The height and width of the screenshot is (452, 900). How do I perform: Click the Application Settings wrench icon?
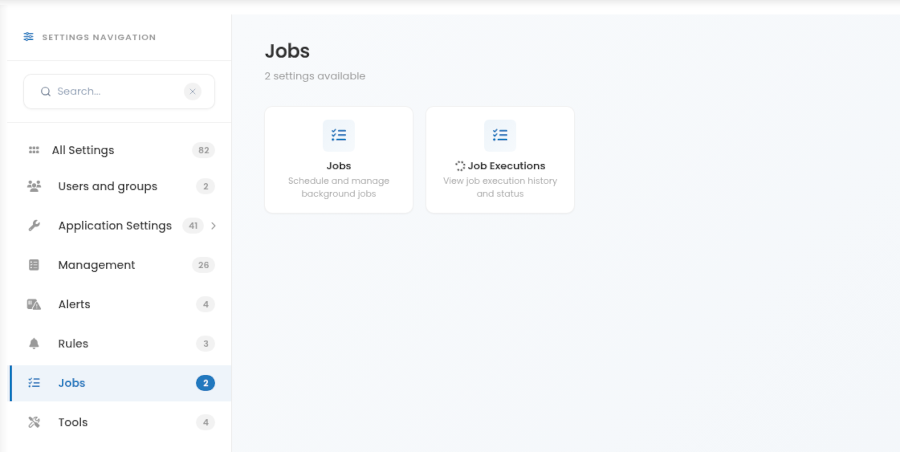pos(34,226)
